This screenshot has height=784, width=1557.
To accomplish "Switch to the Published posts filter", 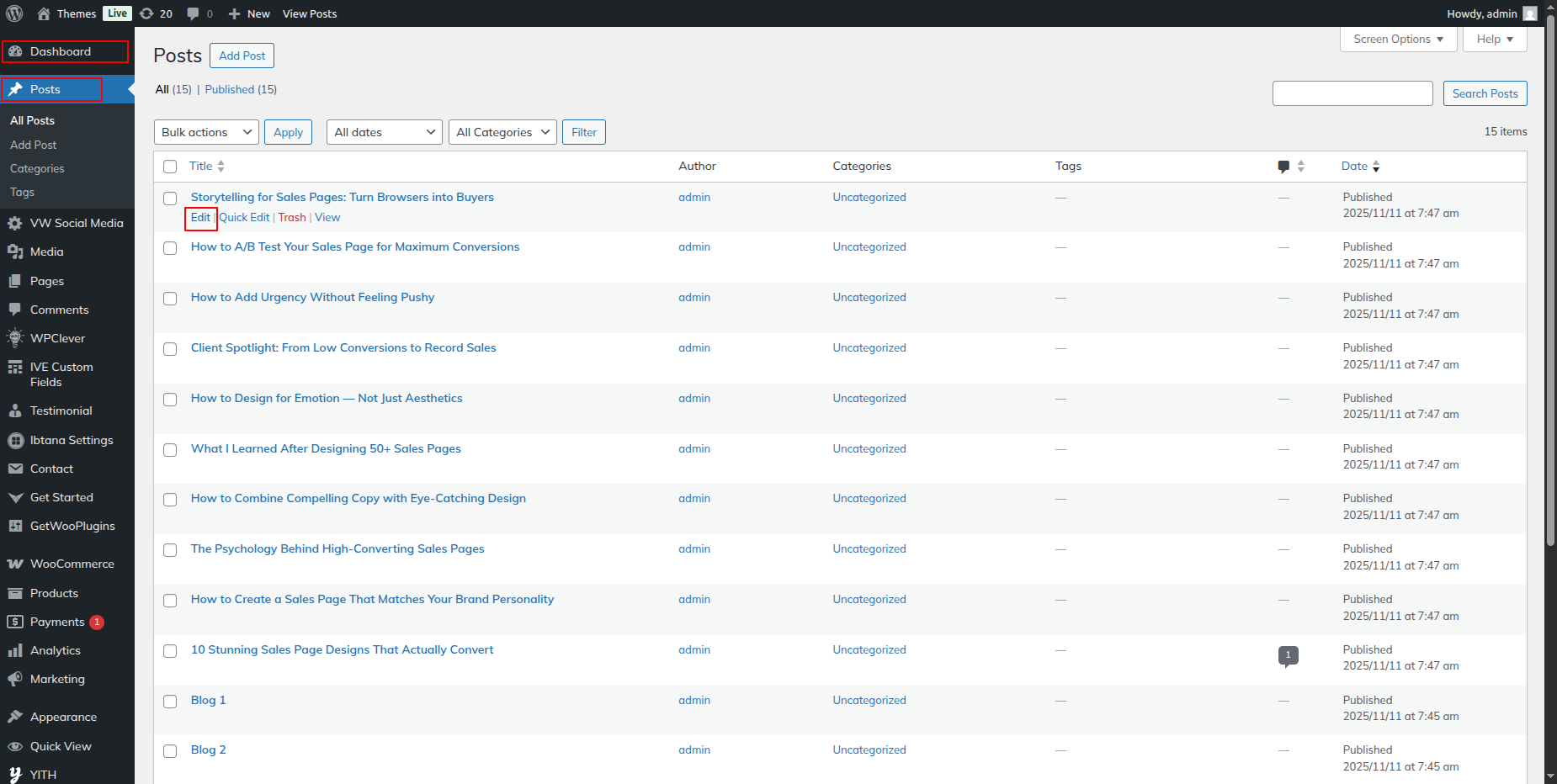I will tap(230, 89).
